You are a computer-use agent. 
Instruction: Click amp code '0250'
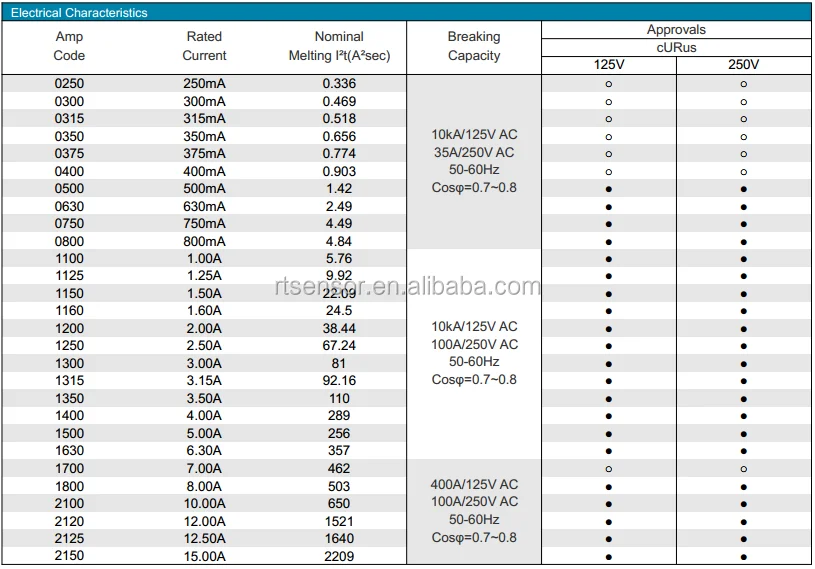coord(69,84)
